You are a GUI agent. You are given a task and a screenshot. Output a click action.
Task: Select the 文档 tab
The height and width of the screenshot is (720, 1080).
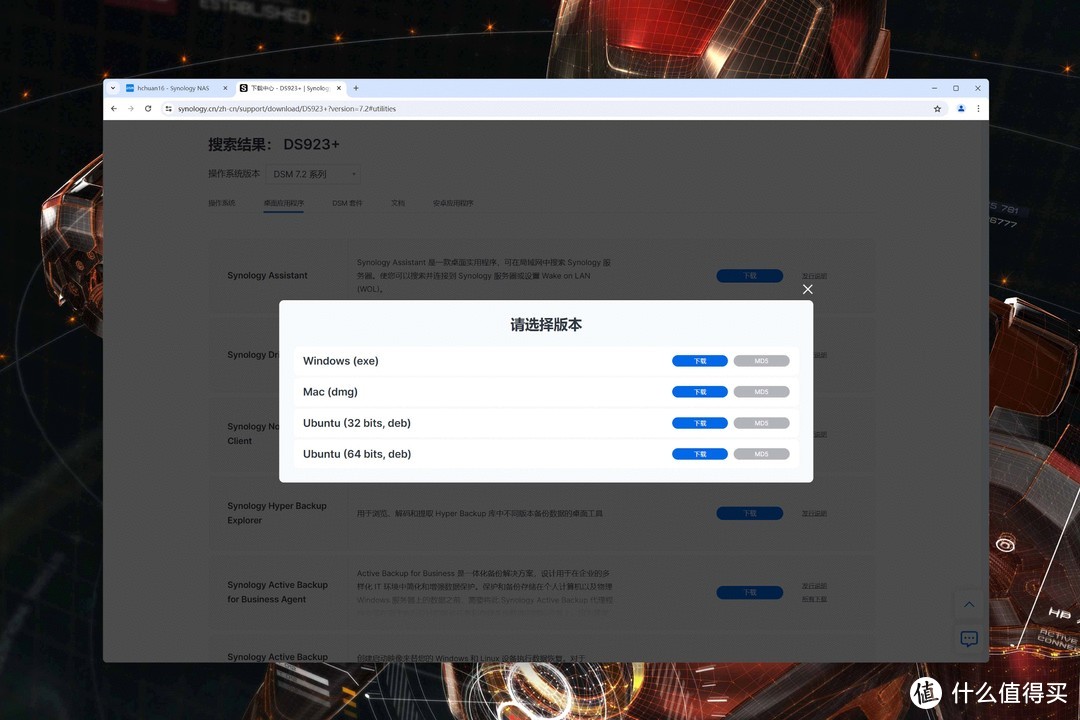click(x=397, y=202)
